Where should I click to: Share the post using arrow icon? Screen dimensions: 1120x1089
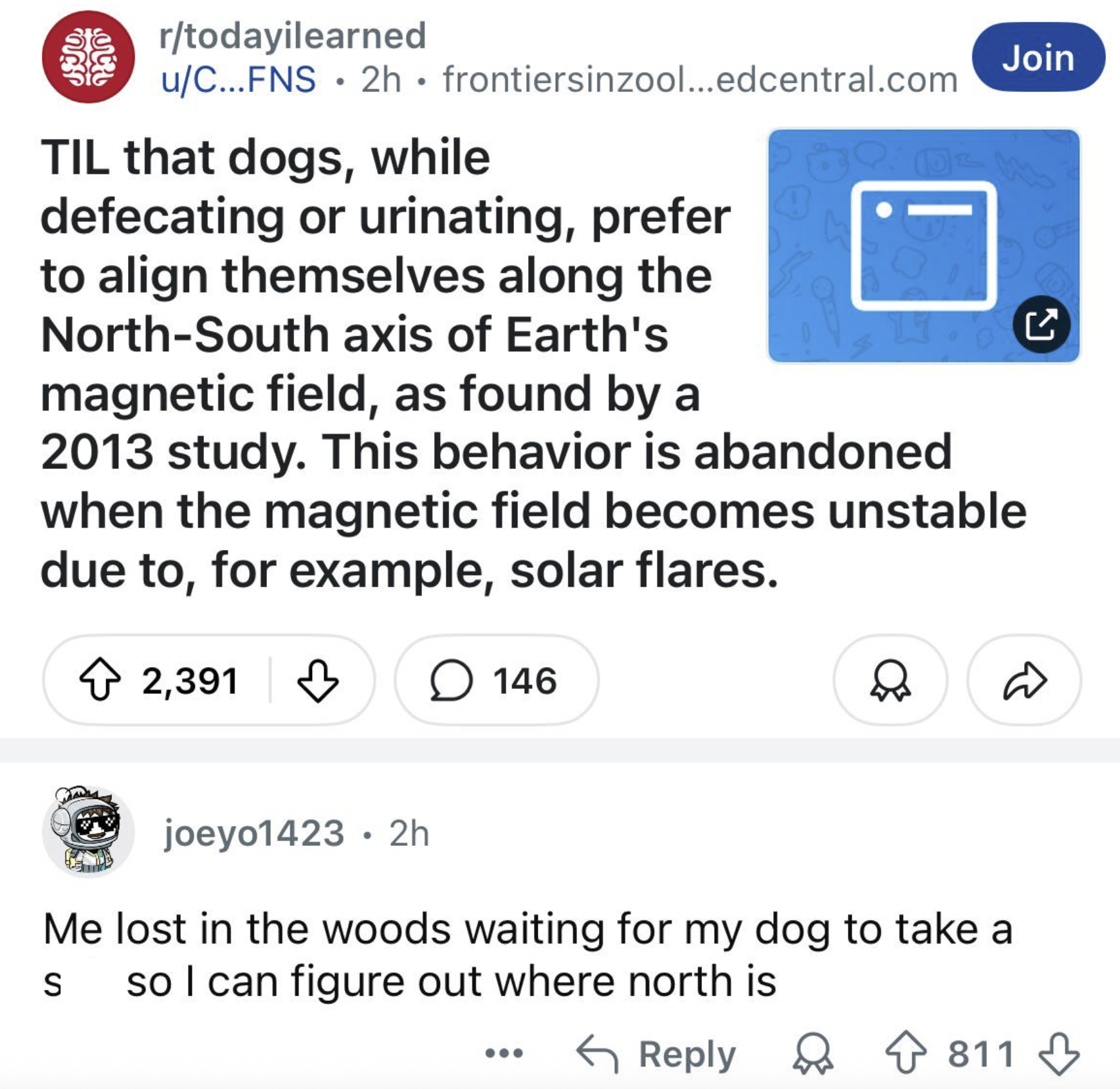pyautogui.click(x=1024, y=681)
